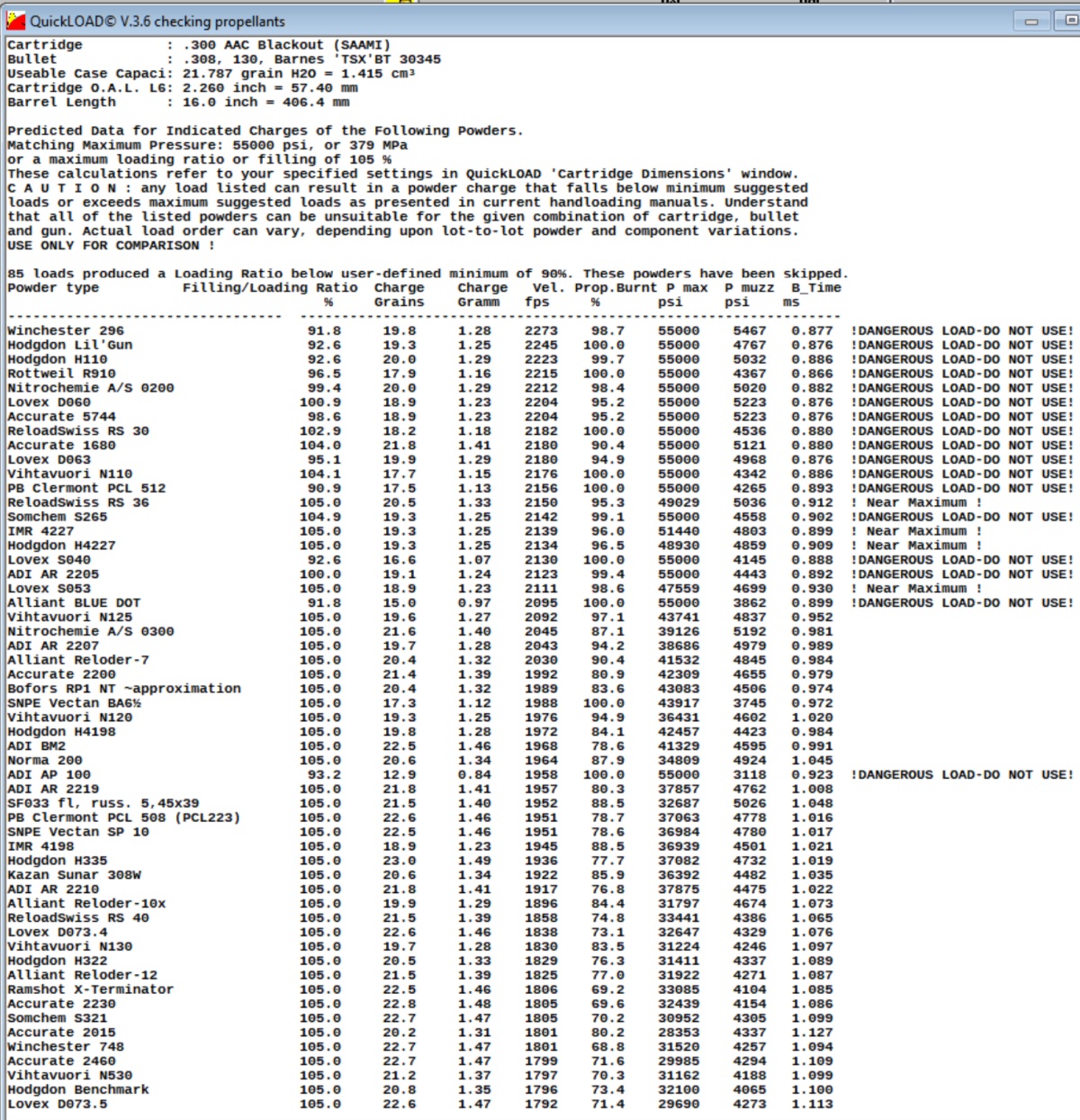Click 'Hodgdon H4227' in the list
The width and height of the screenshot is (1080, 1120).
coord(61,546)
